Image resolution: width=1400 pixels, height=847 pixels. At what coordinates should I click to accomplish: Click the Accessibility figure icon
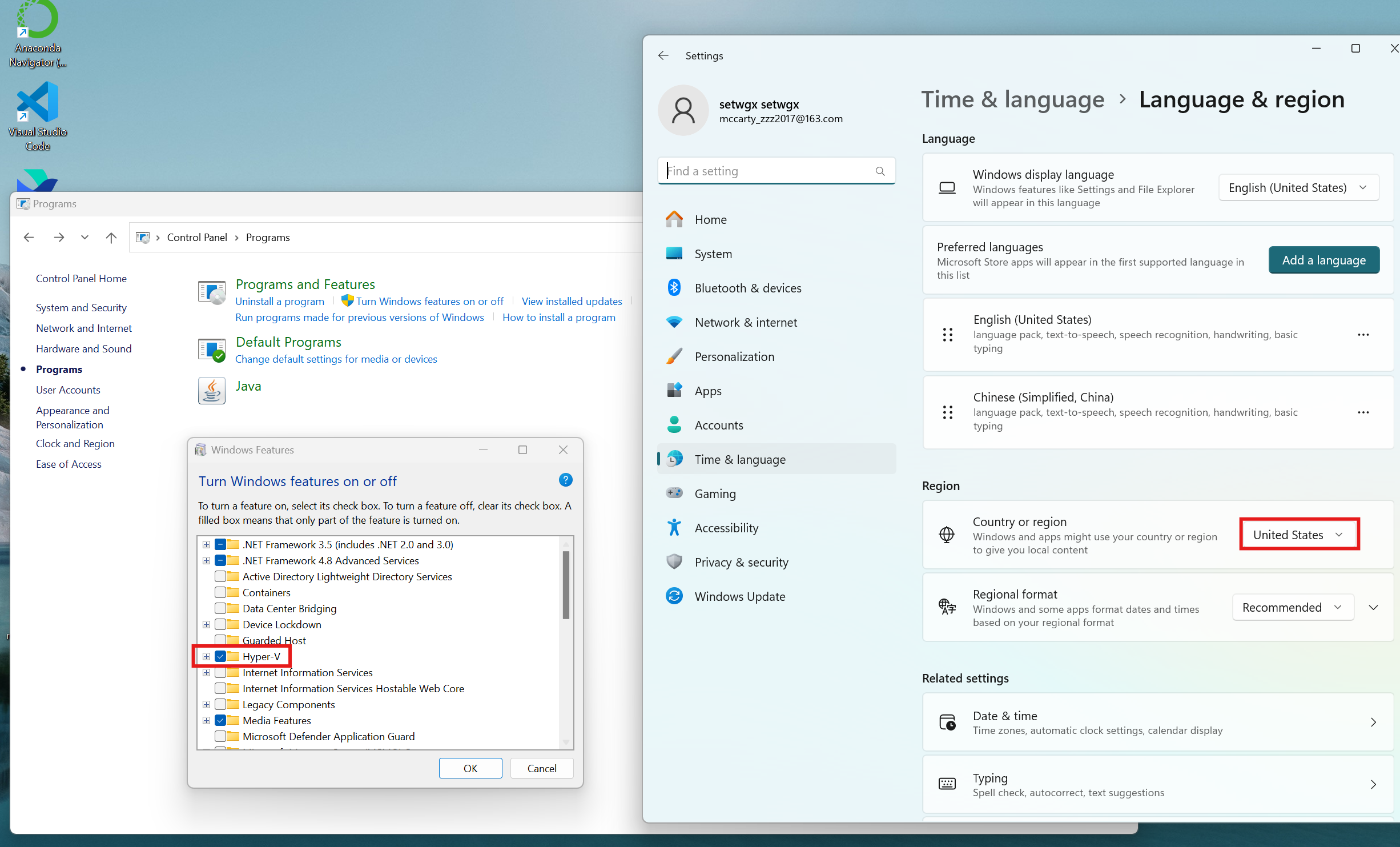(674, 528)
